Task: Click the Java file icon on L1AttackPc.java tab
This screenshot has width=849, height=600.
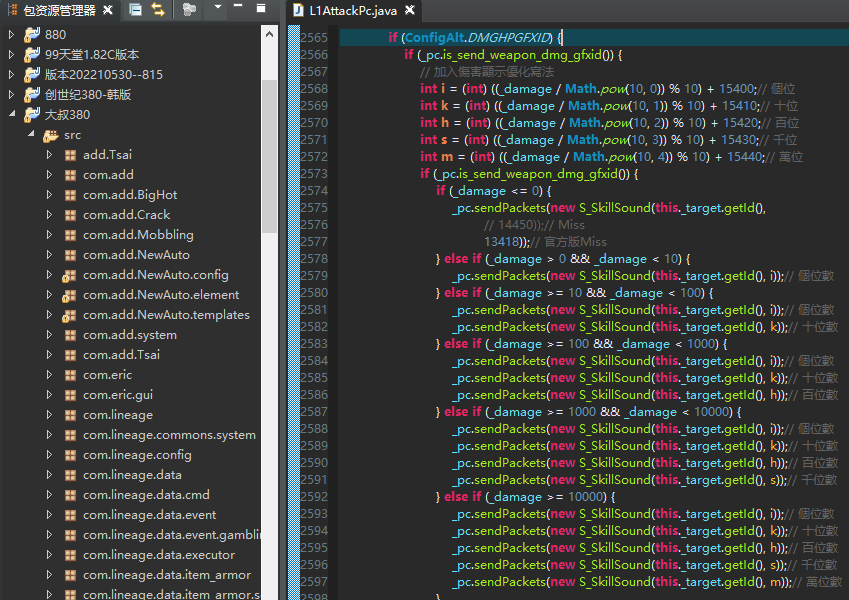Action: click(298, 10)
